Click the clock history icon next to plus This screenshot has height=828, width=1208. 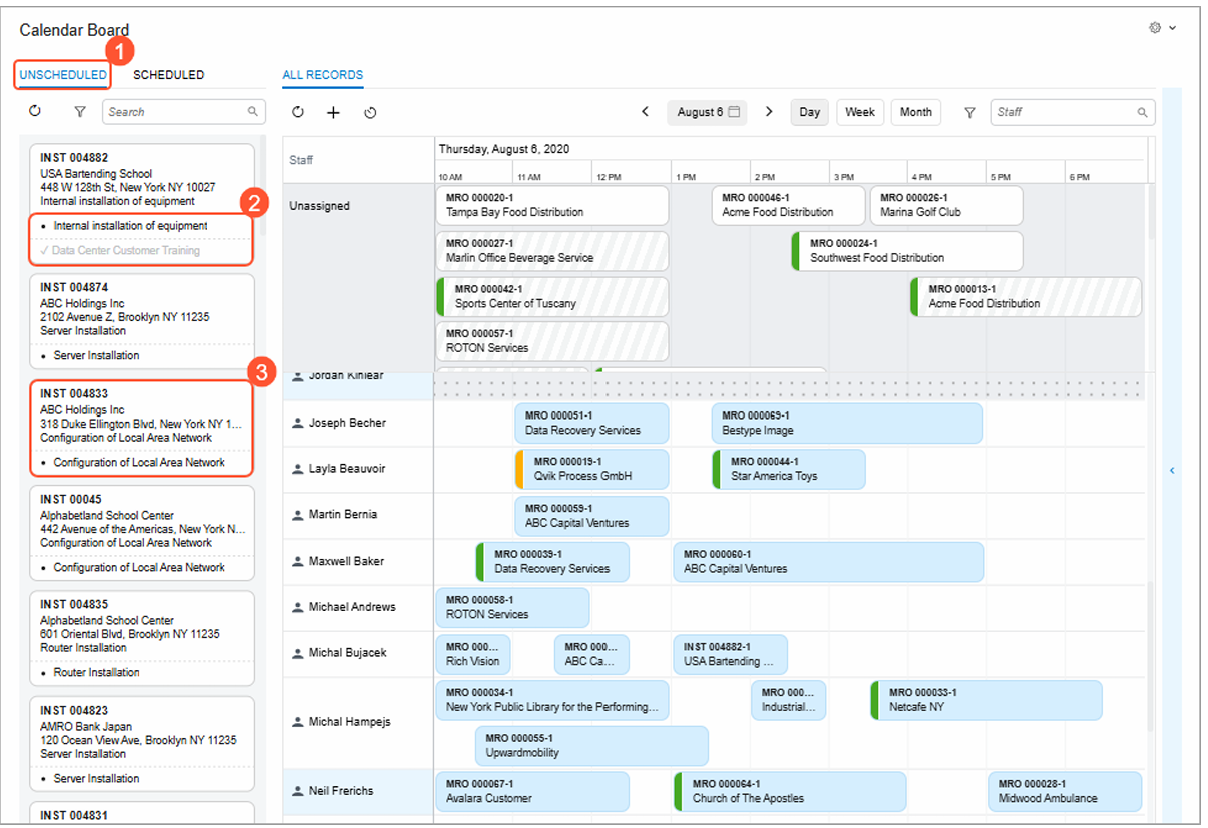click(x=370, y=113)
